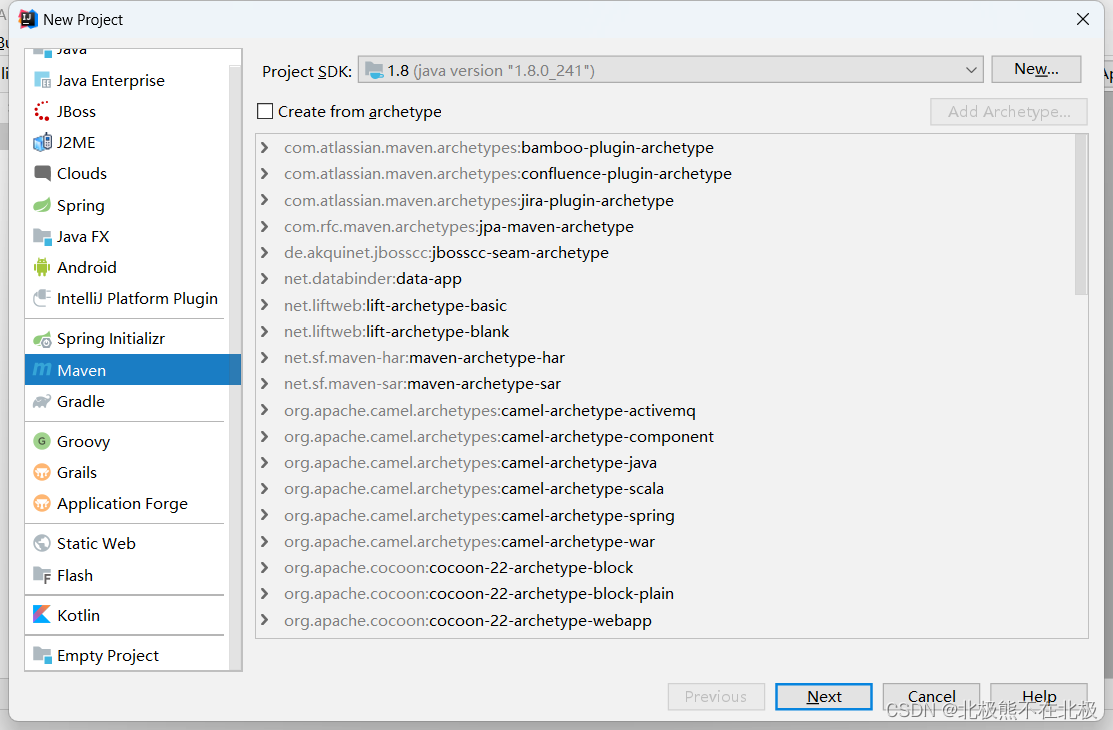This screenshot has width=1113, height=730.
Task: Click the archetype list vertical scrollbar
Action: (x=1081, y=214)
